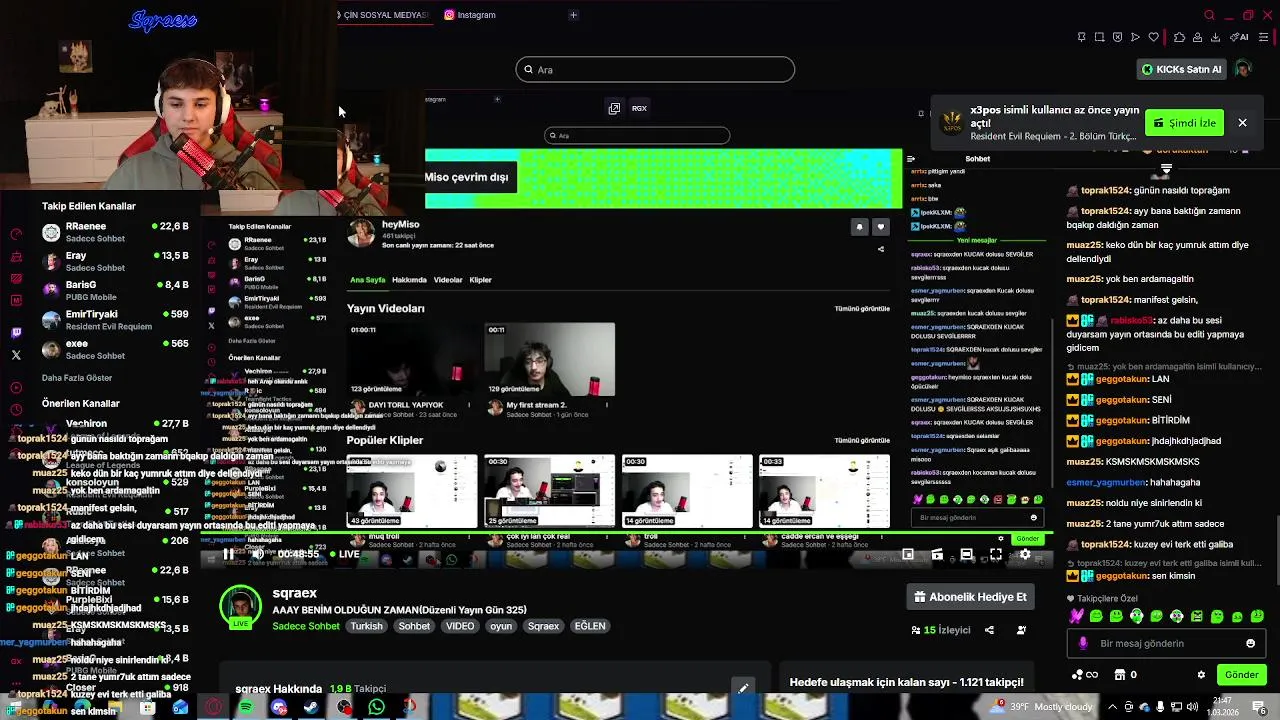Open the inner heyMiso page Videolar tab

(x=448, y=280)
